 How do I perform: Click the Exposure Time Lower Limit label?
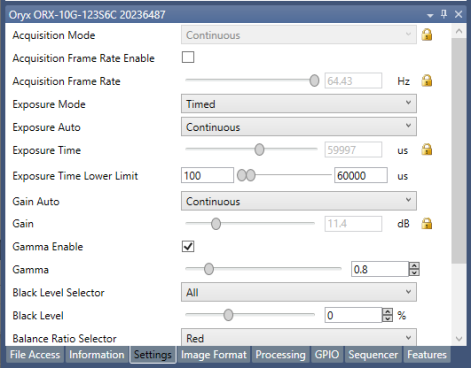coord(75,176)
